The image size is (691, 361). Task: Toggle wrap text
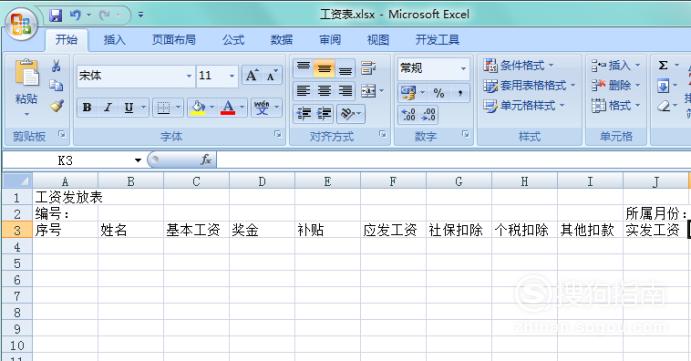[x=368, y=67]
